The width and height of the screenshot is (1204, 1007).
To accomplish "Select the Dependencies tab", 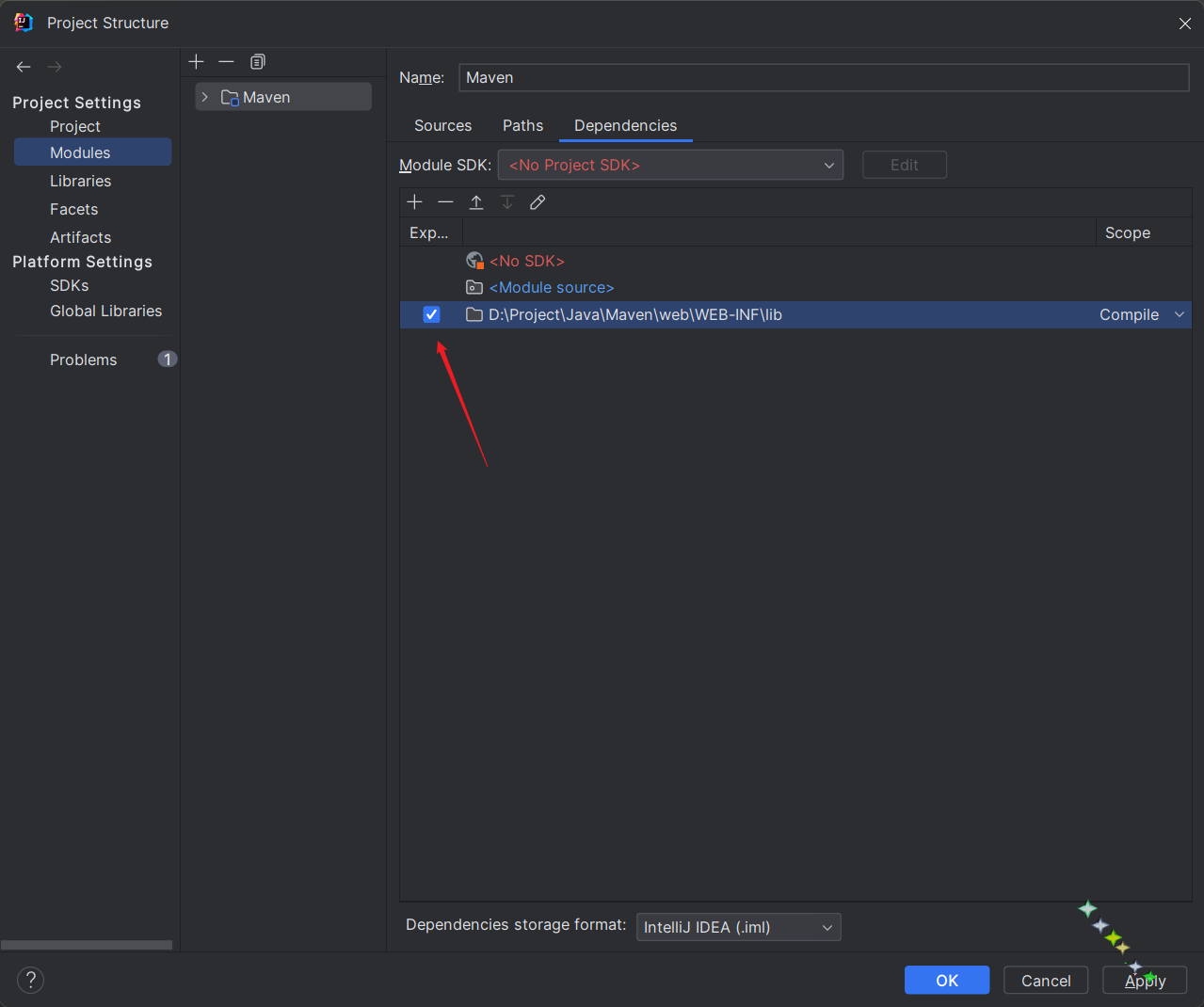I will (x=625, y=126).
